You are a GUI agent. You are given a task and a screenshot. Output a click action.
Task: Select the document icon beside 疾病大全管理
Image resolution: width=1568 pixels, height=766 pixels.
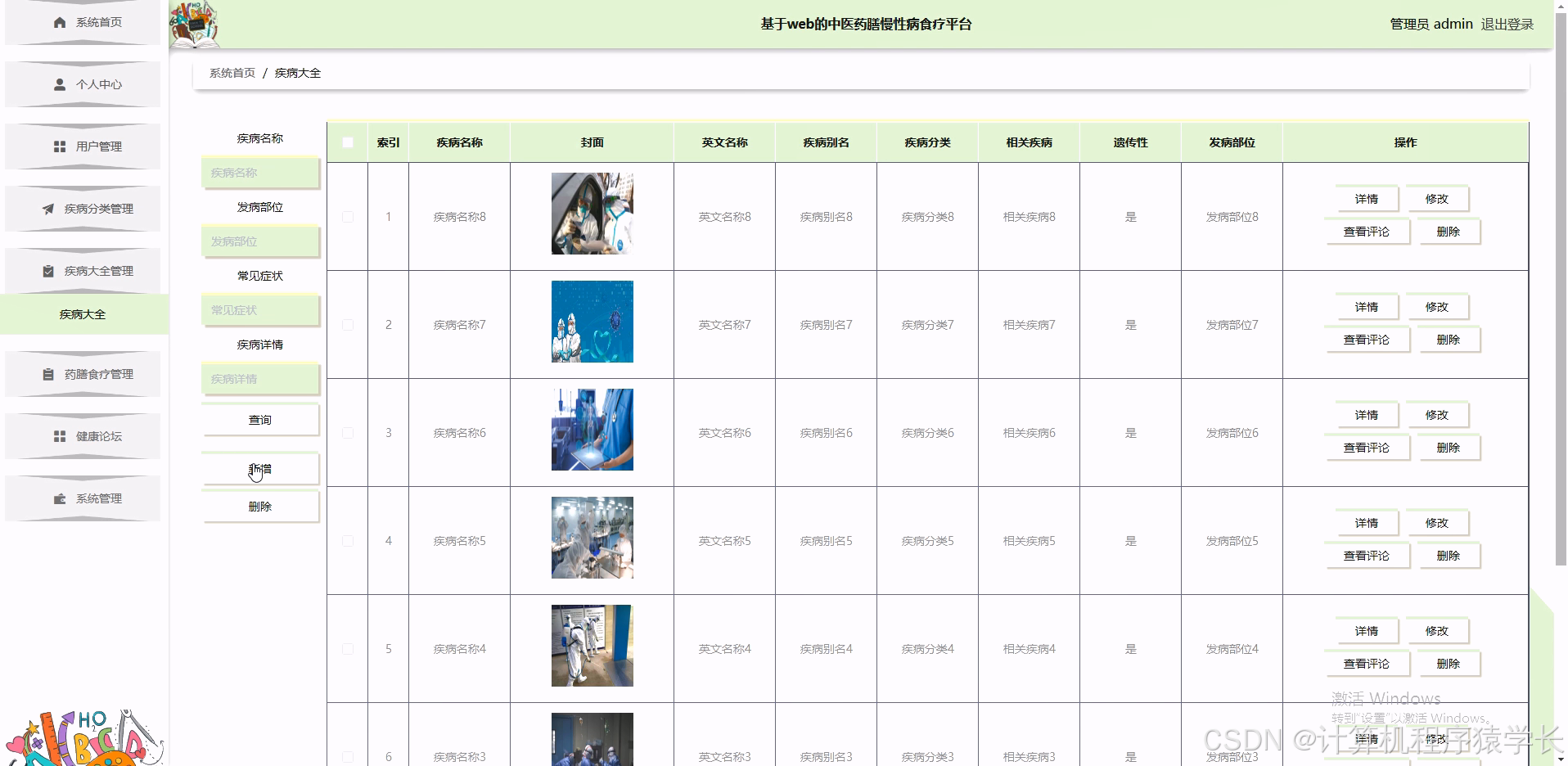pyautogui.click(x=47, y=271)
